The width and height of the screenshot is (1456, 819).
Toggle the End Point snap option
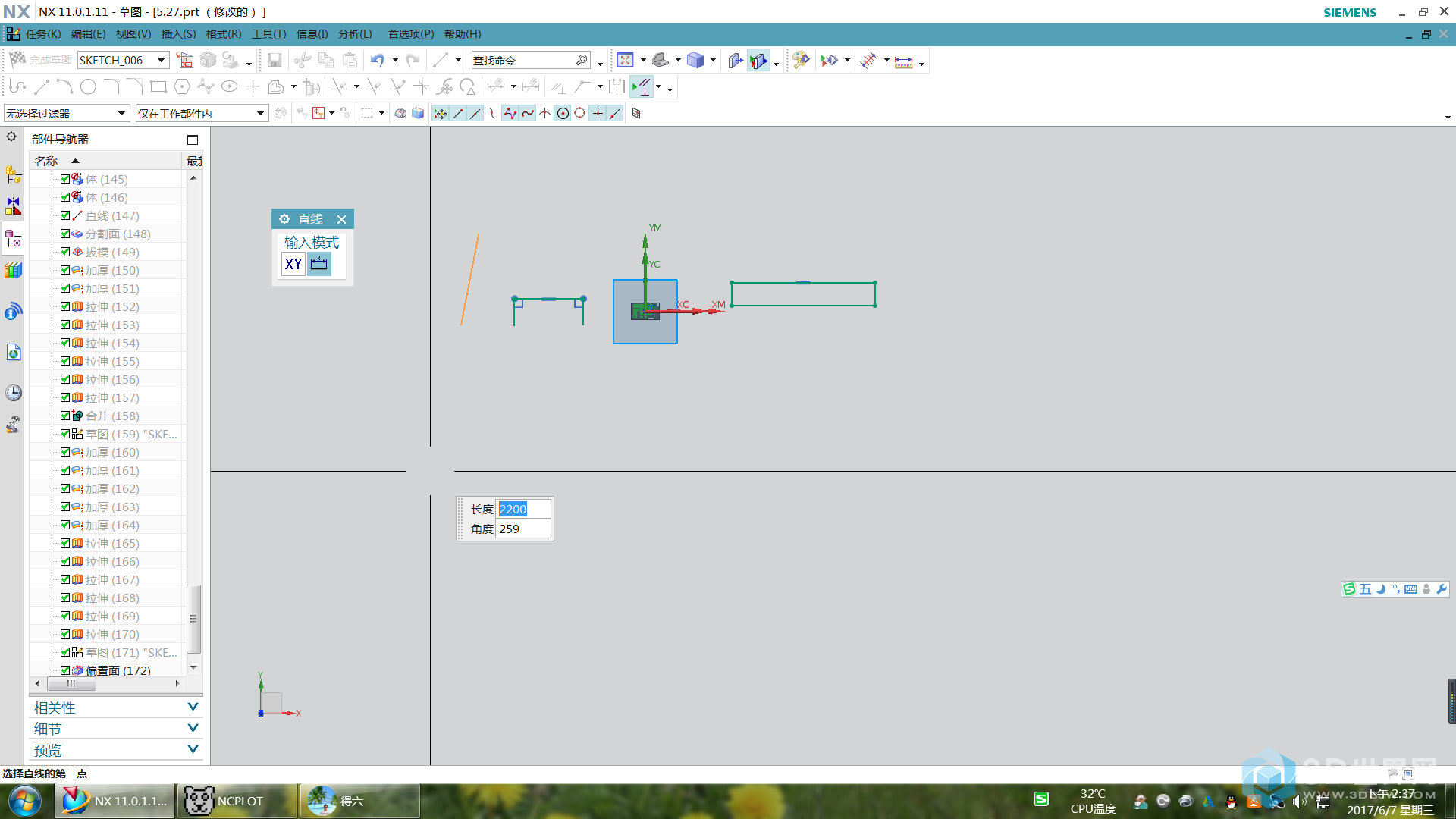tap(458, 114)
